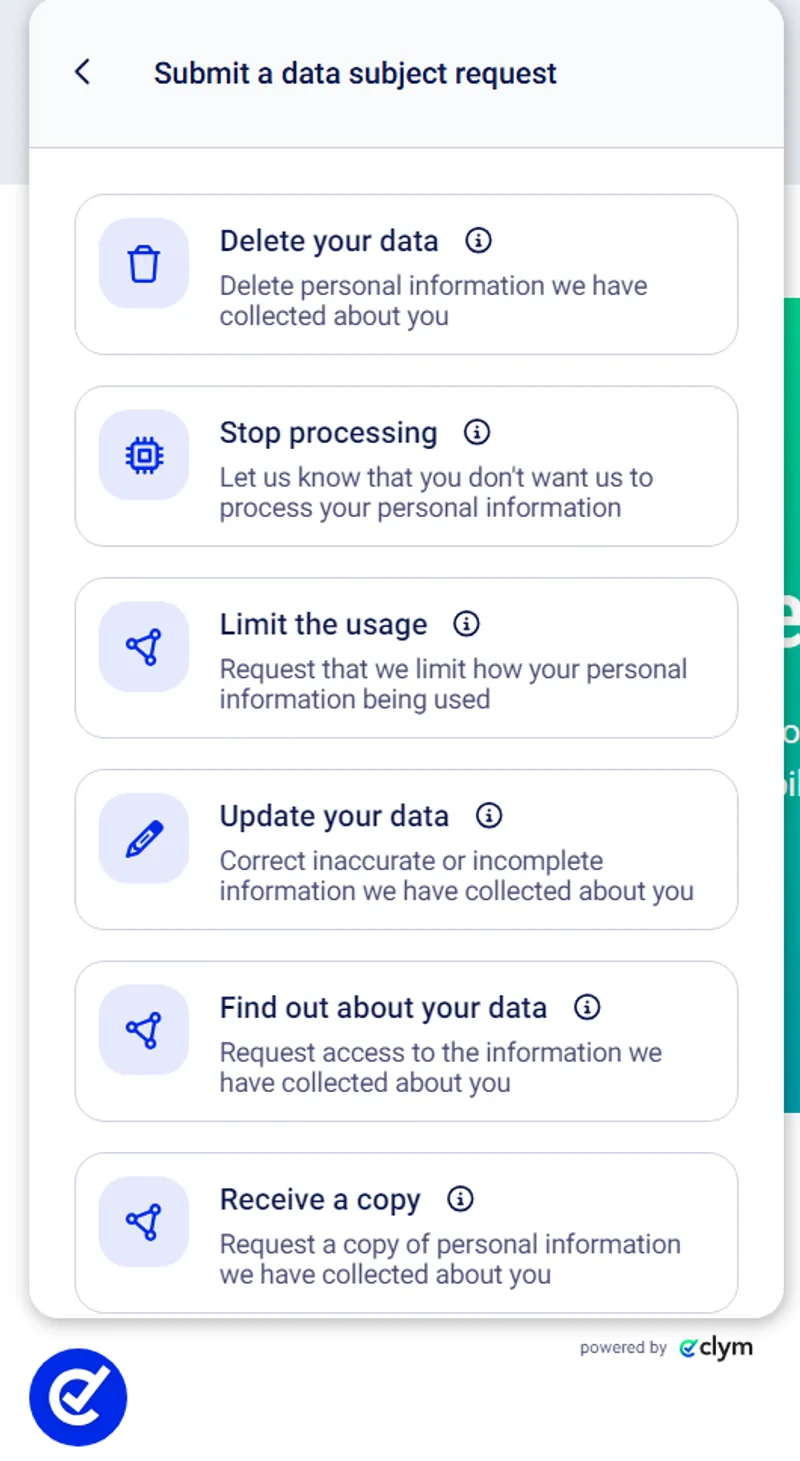Image resolution: width=800 pixels, height=1461 pixels.
Task: Click the powered by clym link
Action: point(665,1348)
